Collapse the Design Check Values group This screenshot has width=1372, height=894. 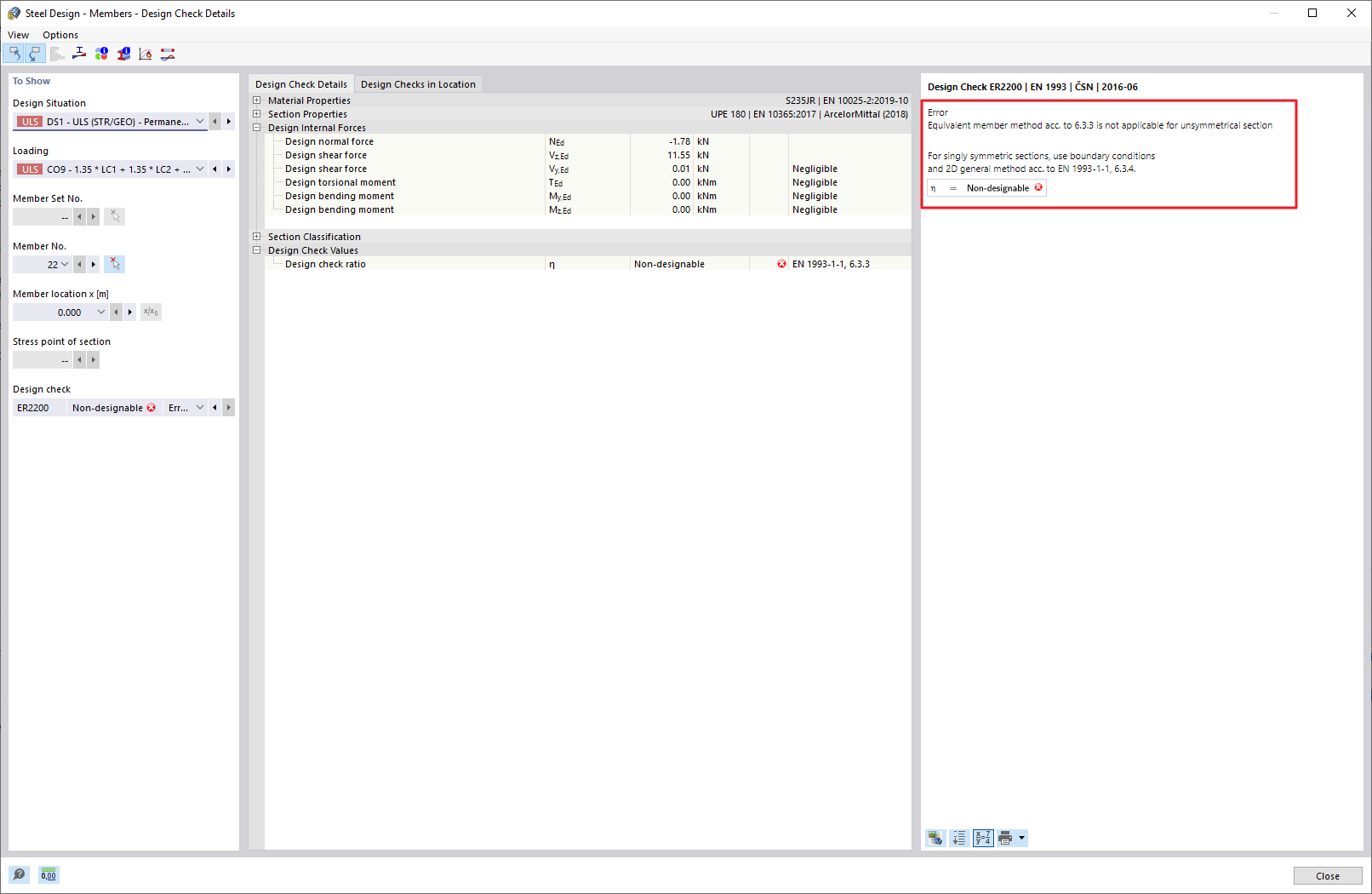click(256, 250)
